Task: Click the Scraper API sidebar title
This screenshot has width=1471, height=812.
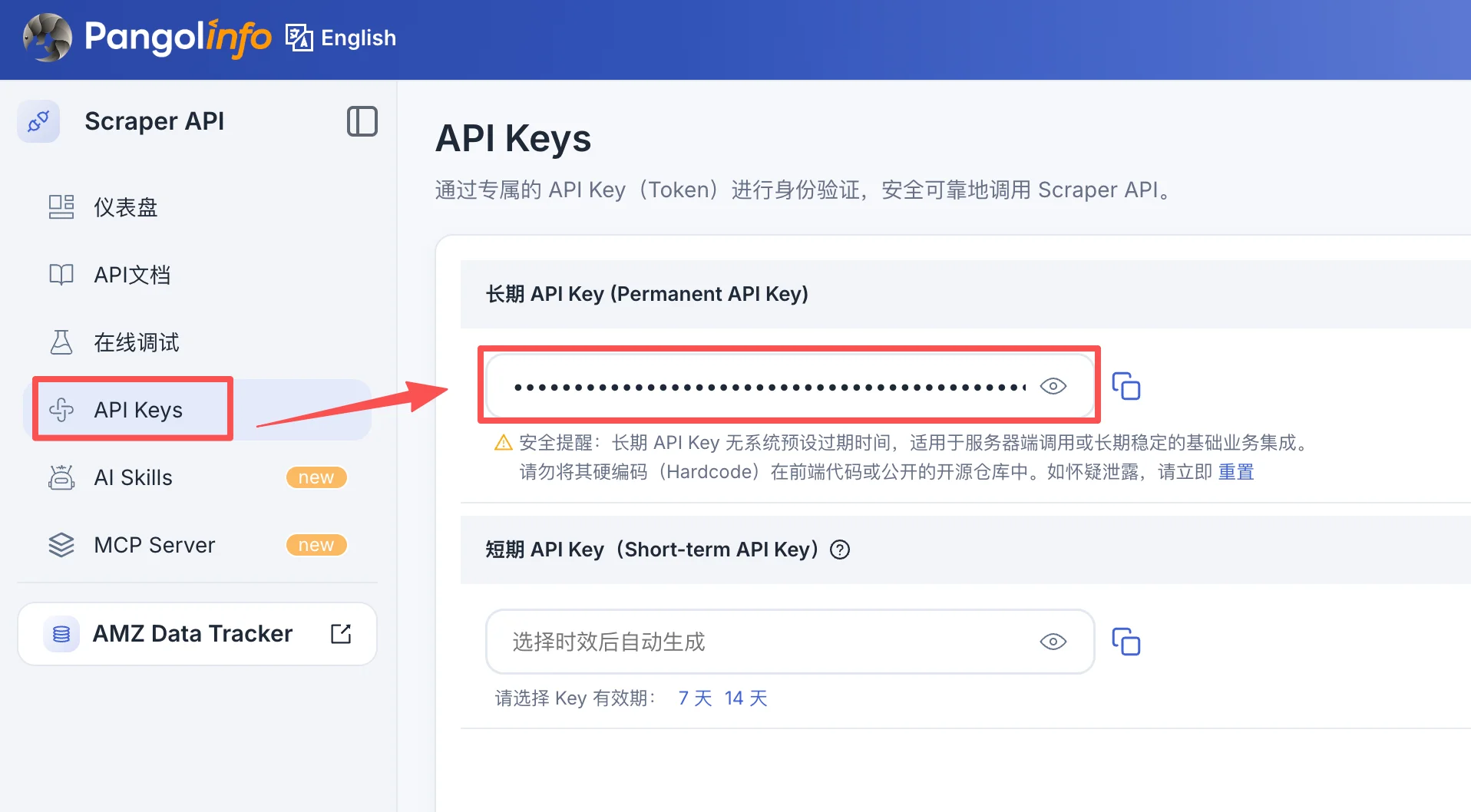Action: point(154,121)
